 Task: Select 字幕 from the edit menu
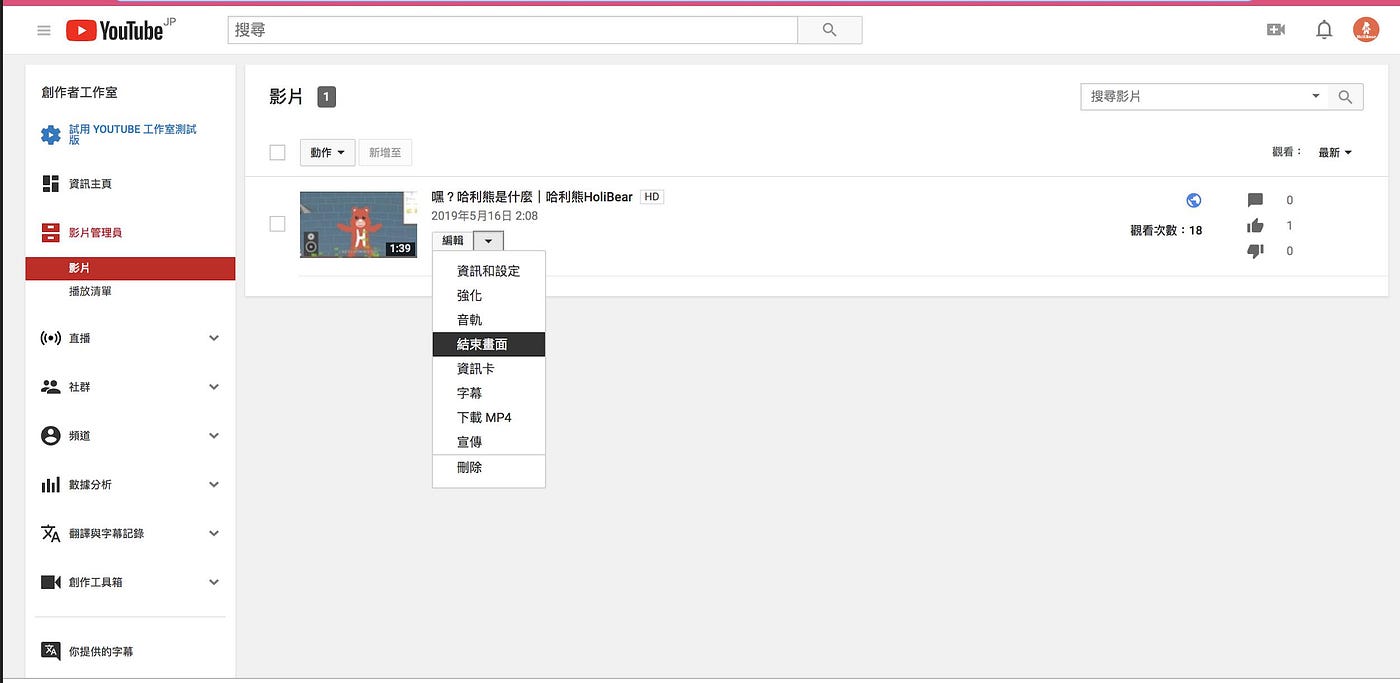click(489, 393)
